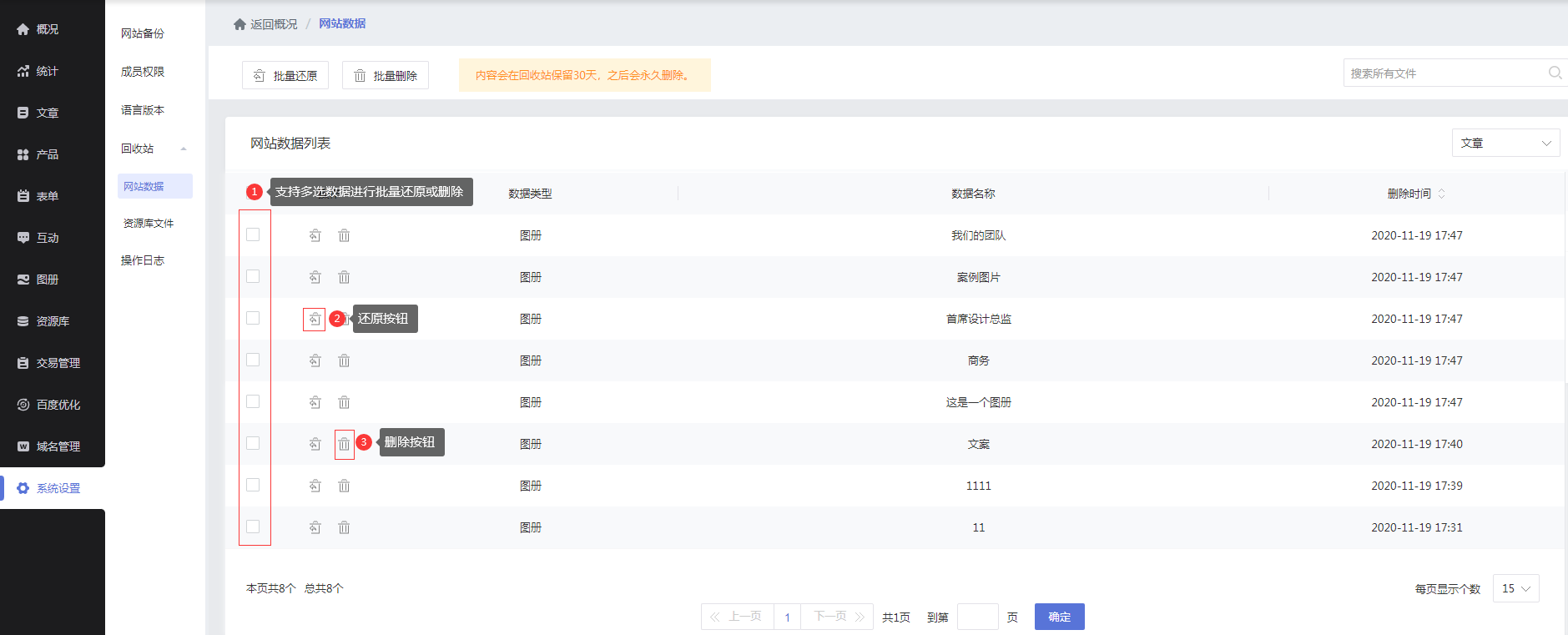Open 成员权限 menu item
The image size is (1568, 635).
(143, 72)
